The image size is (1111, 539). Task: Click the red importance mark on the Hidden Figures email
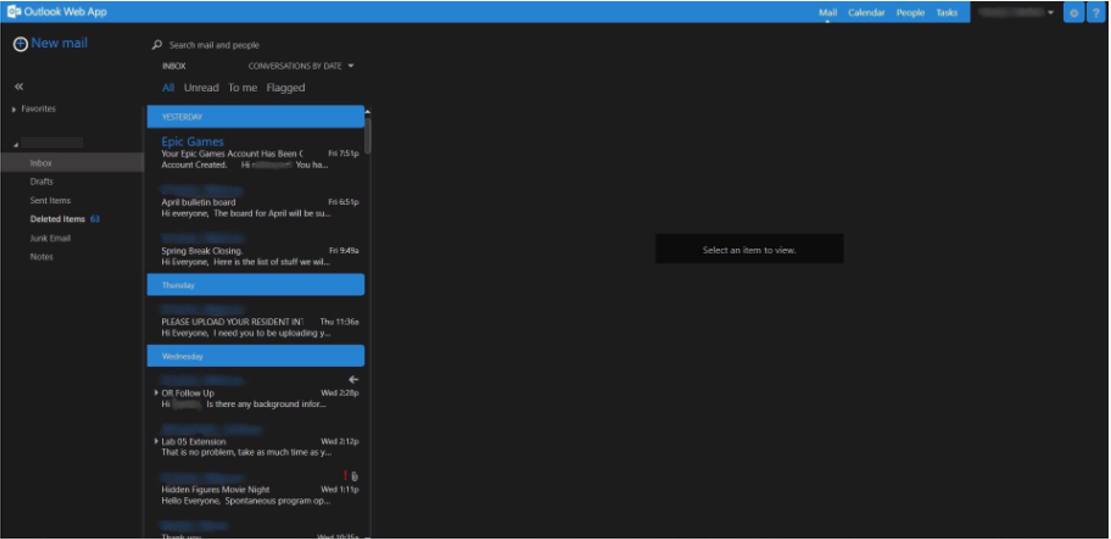pos(345,476)
